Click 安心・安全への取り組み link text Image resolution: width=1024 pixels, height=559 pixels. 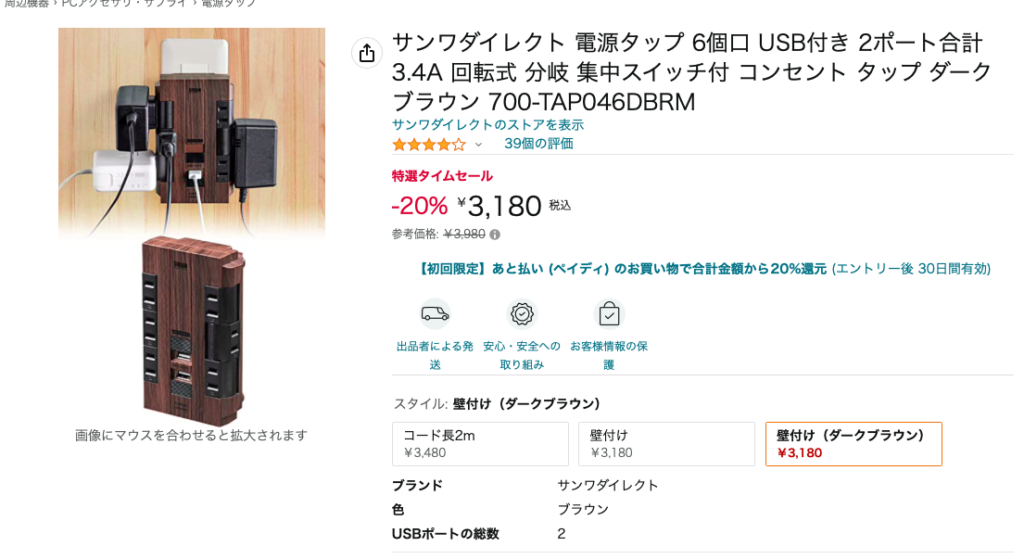pyautogui.click(x=522, y=355)
